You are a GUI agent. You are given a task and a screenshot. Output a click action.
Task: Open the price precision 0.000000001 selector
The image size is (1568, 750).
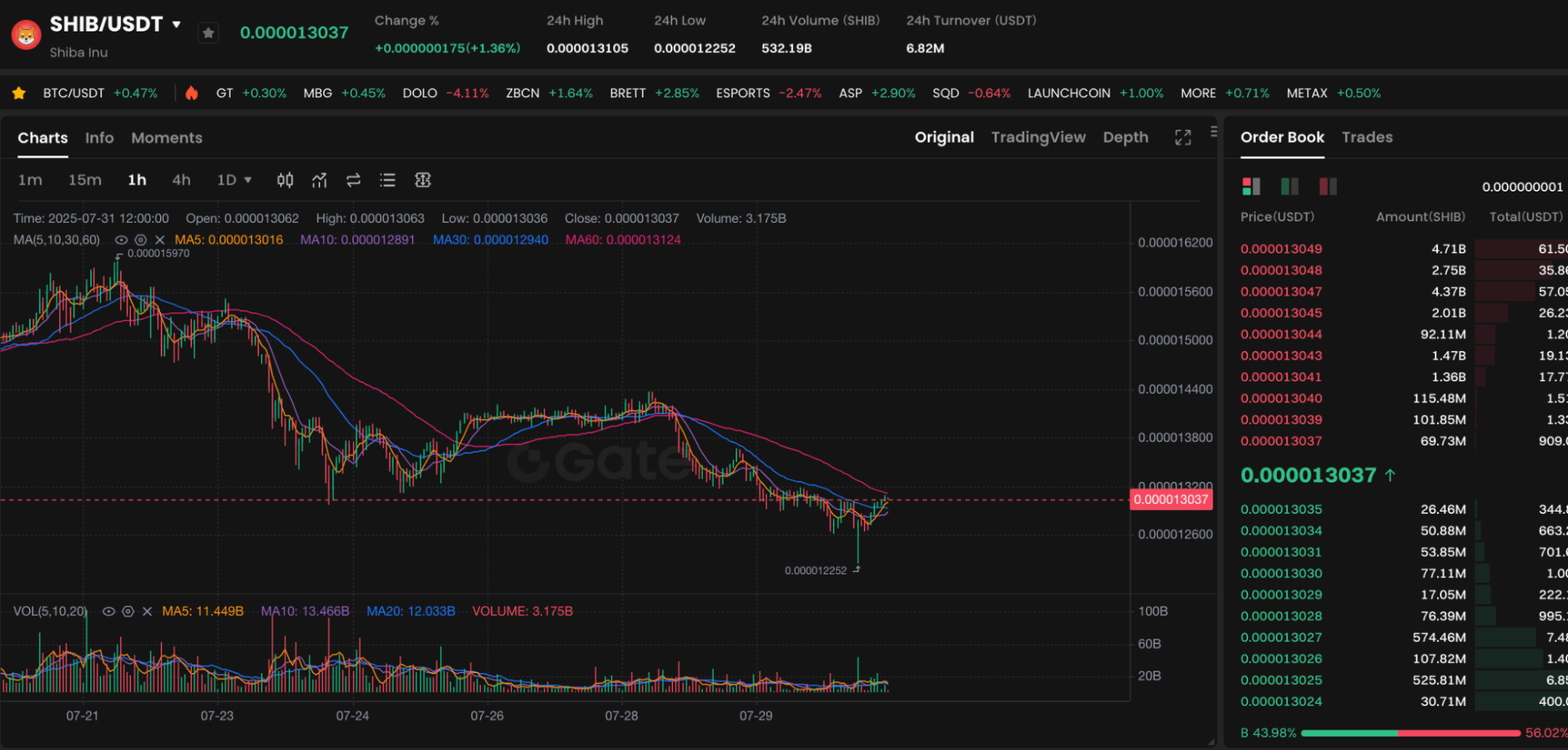coord(1523,187)
